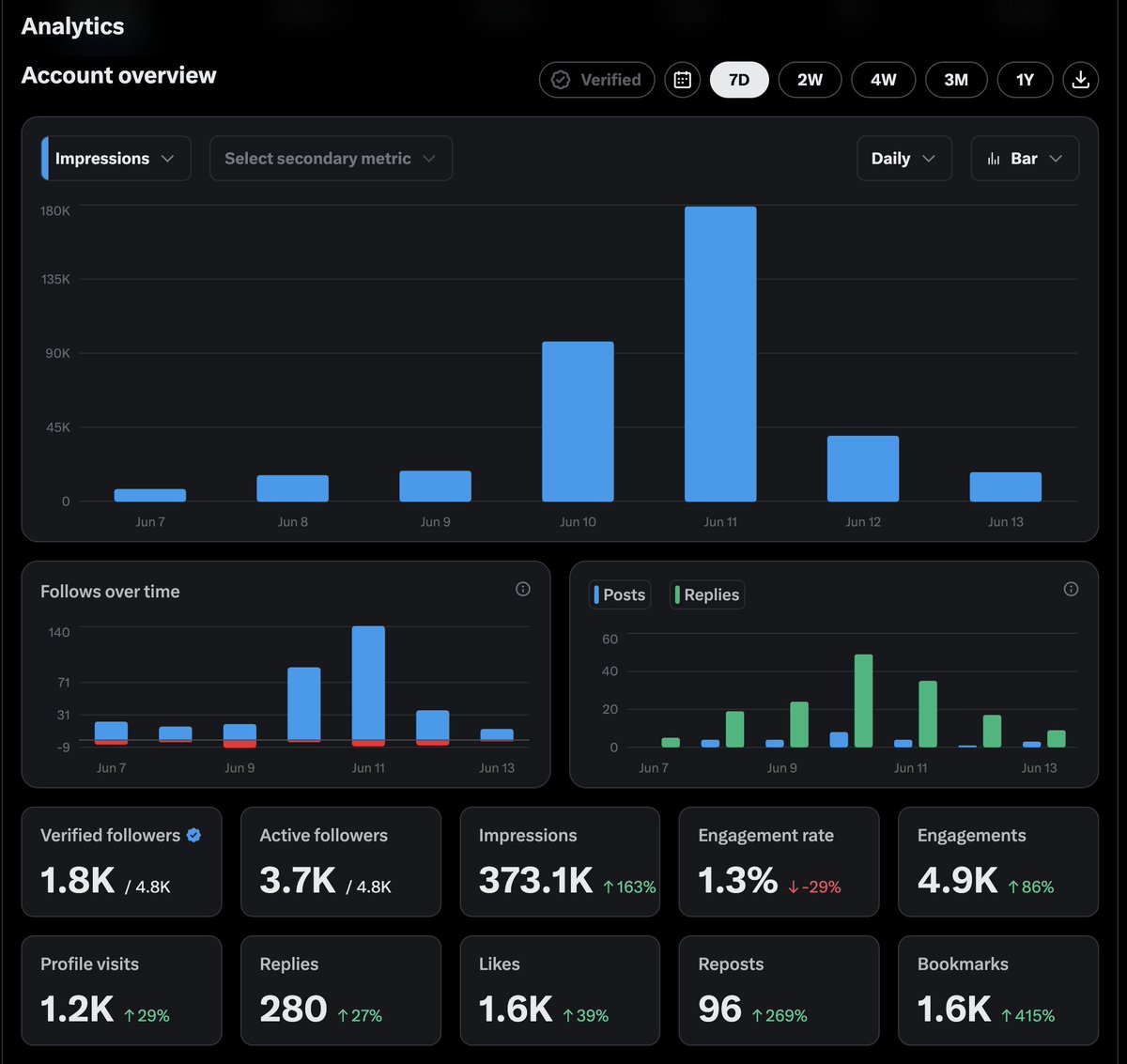This screenshot has width=1127, height=1064.
Task: Download analytics data with download icon
Action: 1080,80
